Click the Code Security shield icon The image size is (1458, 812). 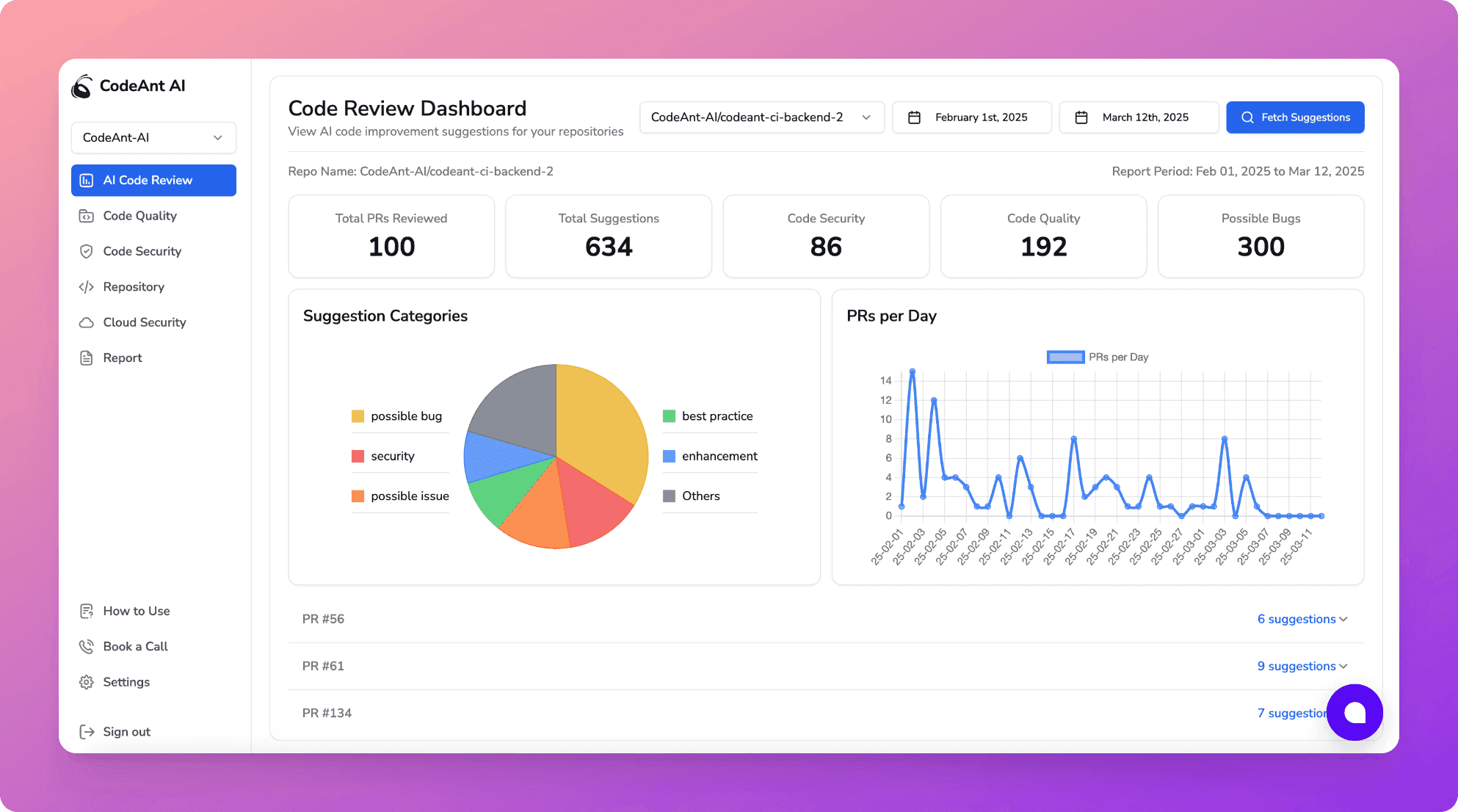(x=86, y=251)
